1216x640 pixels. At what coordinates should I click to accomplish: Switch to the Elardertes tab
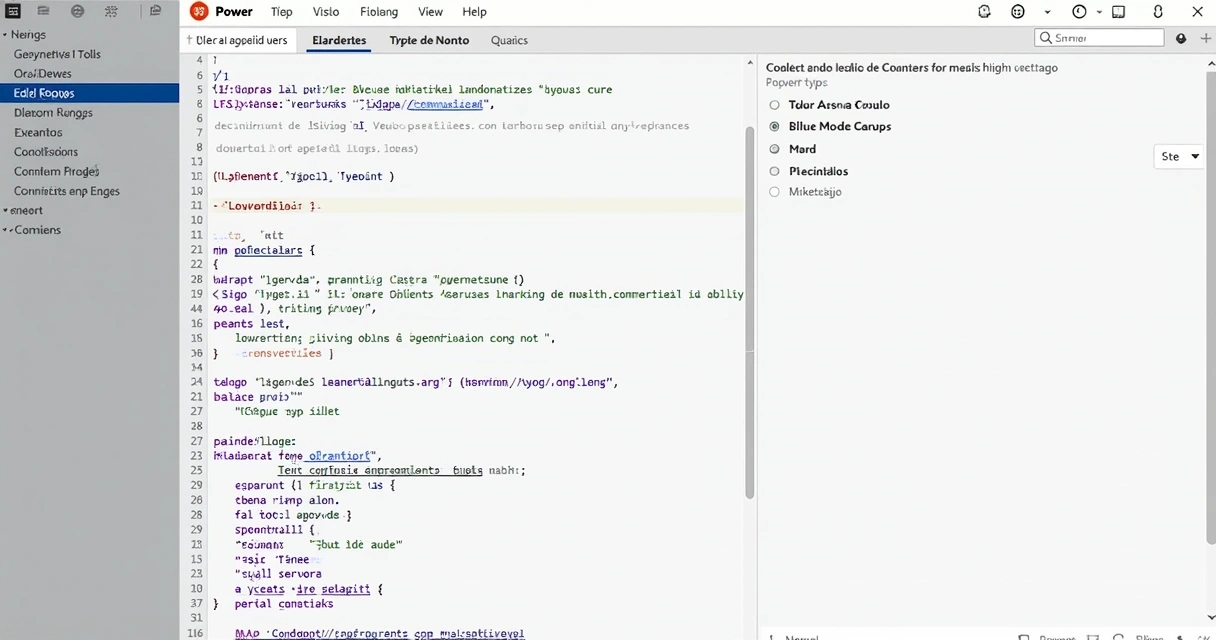coord(339,41)
